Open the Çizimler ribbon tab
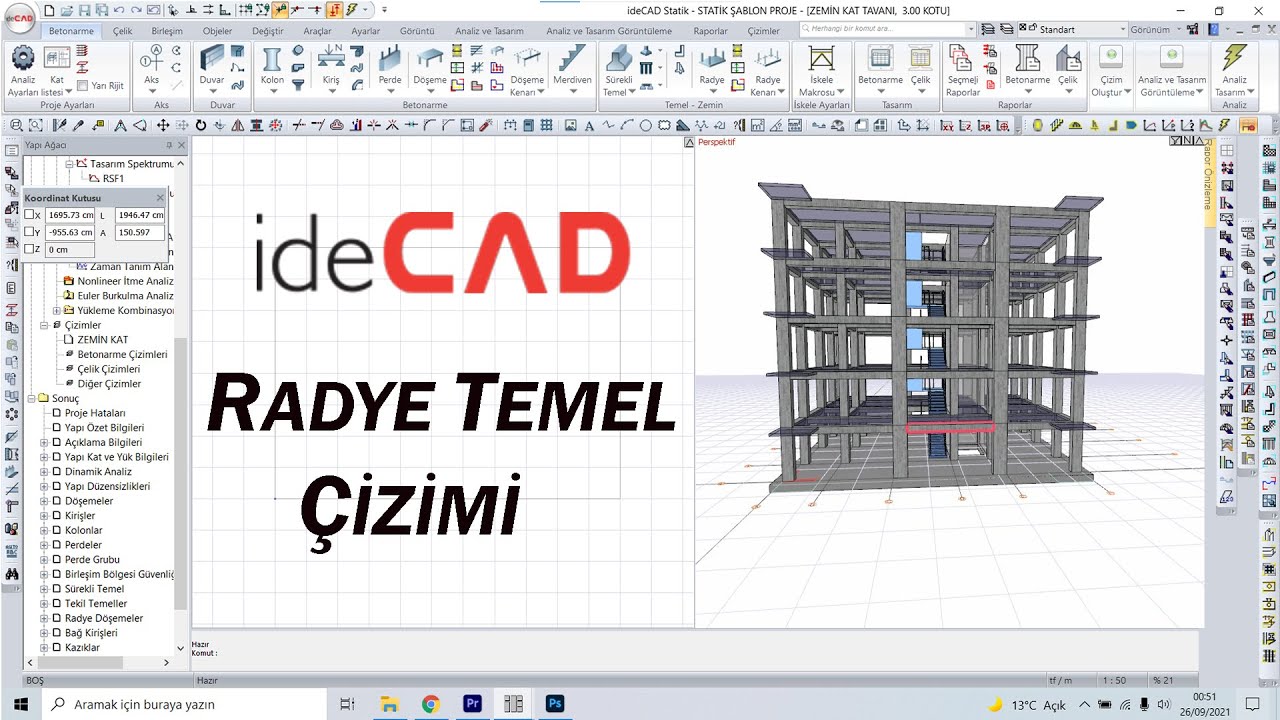The width and height of the screenshot is (1280, 720). point(763,31)
